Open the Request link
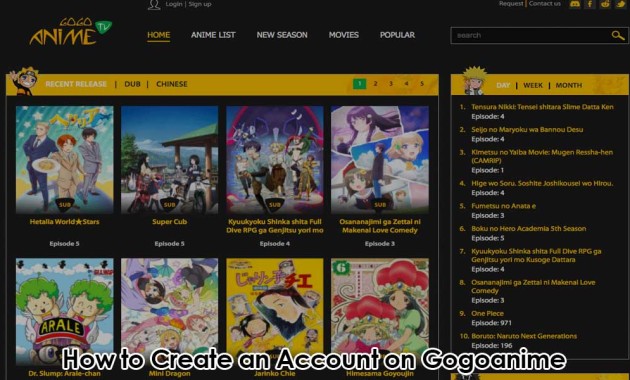 pyautogui.click(x=511, y=4)
